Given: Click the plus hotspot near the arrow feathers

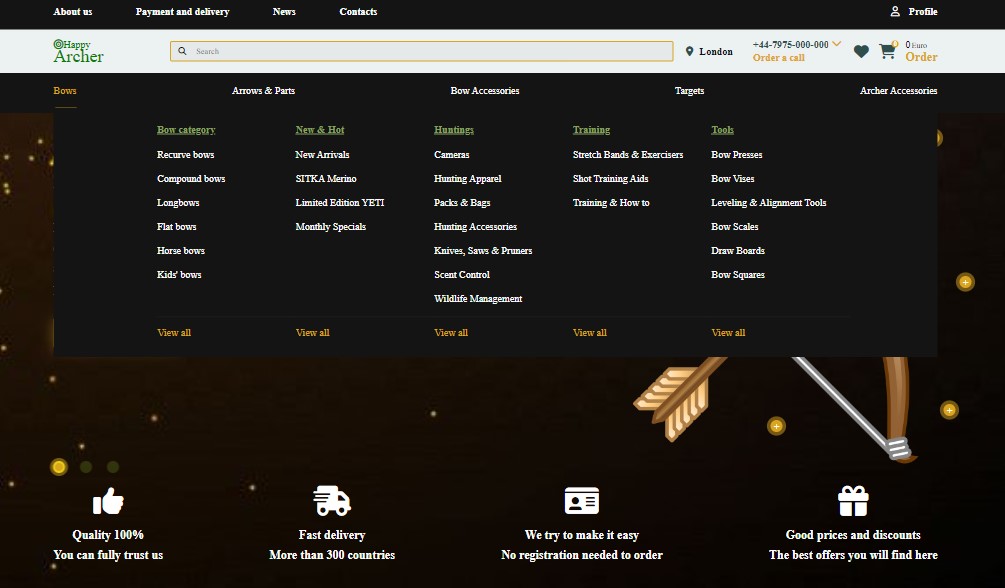Looking at the screenshot, I should (776, 426).
